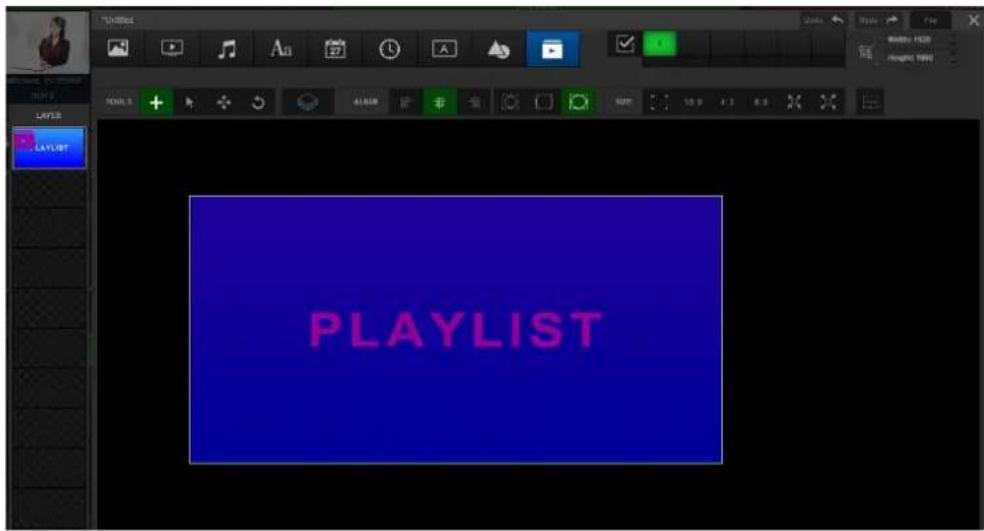
Task: Toggle the checkmark icon beside the page slots
Action: [x=625, y=45]
